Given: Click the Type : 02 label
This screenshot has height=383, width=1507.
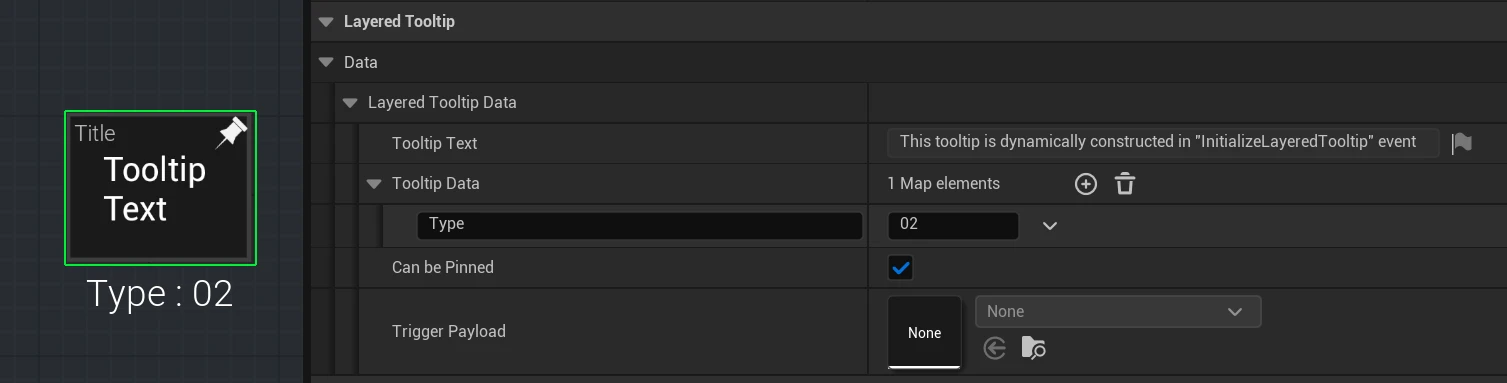Looking at the screenshot, I should point(160,294).
